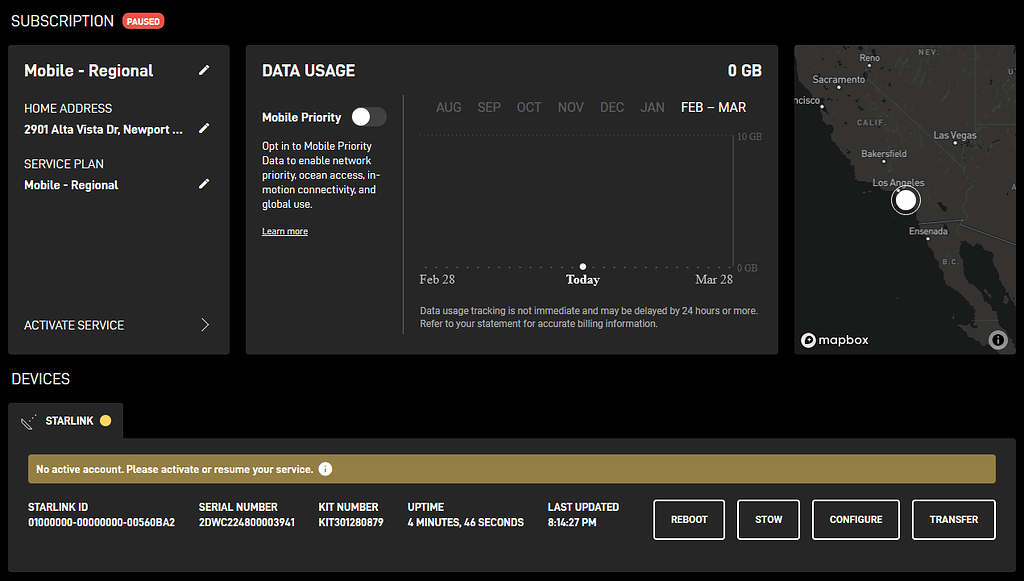This screenshot has width=1024, height=581.
Task: Edit the home address pencil icon
Action: (x=204, y=129)
